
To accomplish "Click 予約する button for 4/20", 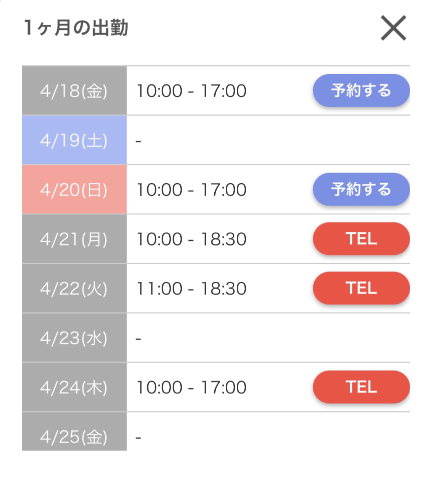I will click(x=361, y=189).
